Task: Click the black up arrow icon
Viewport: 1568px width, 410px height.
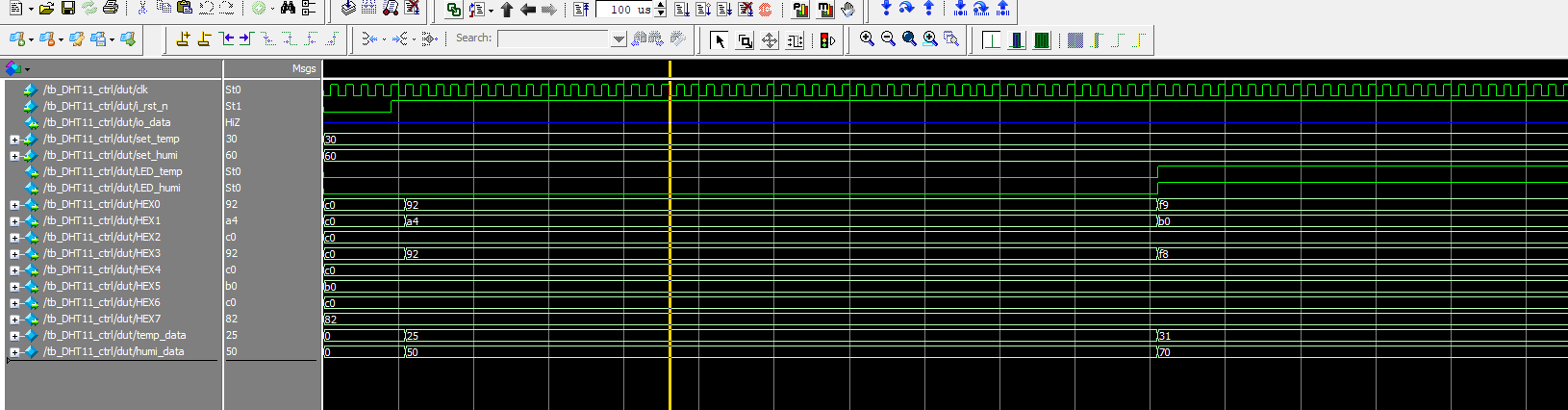Action: tap(507, 10)
